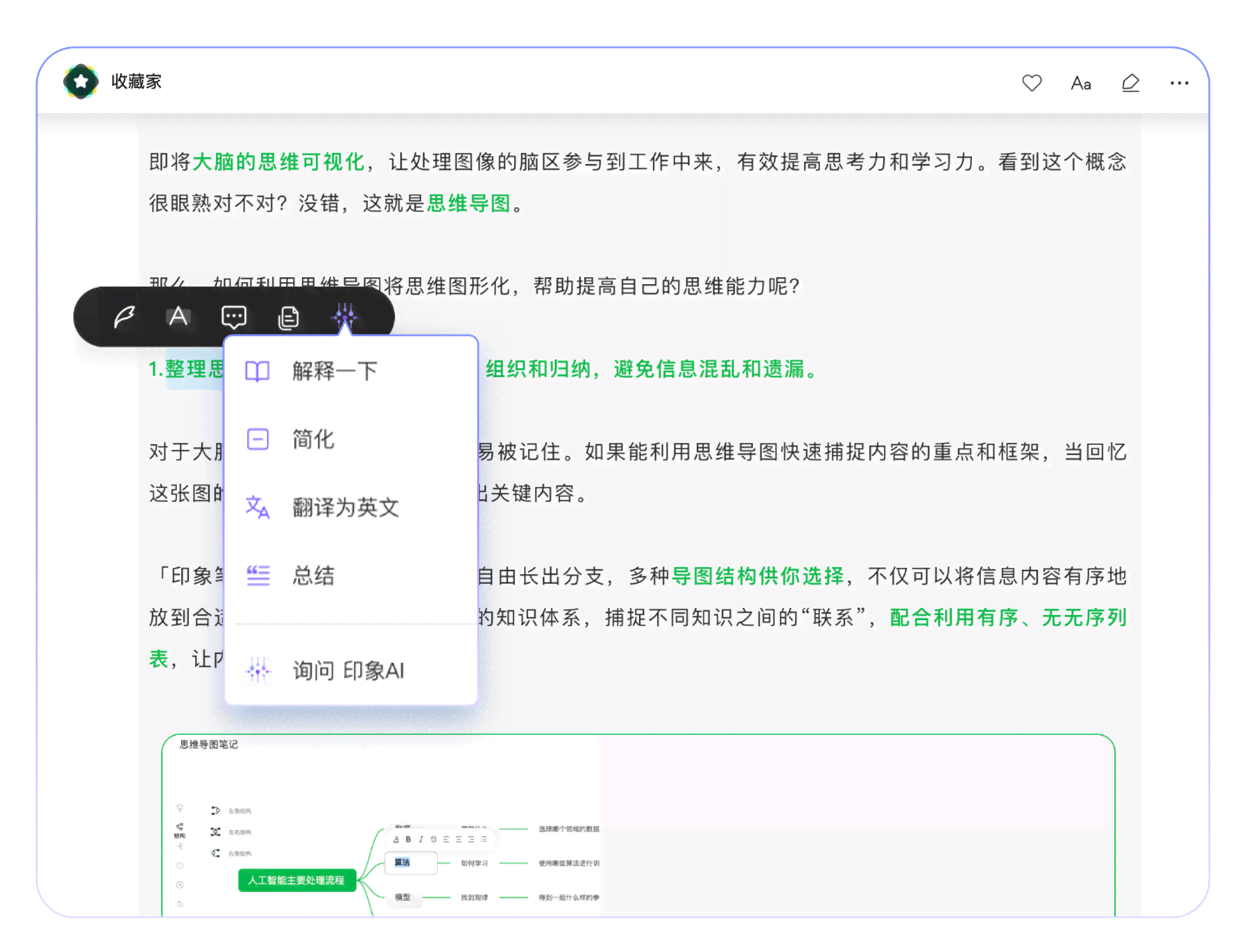Click the quote-lines icon beside 总结
Image resolution: width=1246 pixels, height=952 pixels.
(x=258, y=575)
